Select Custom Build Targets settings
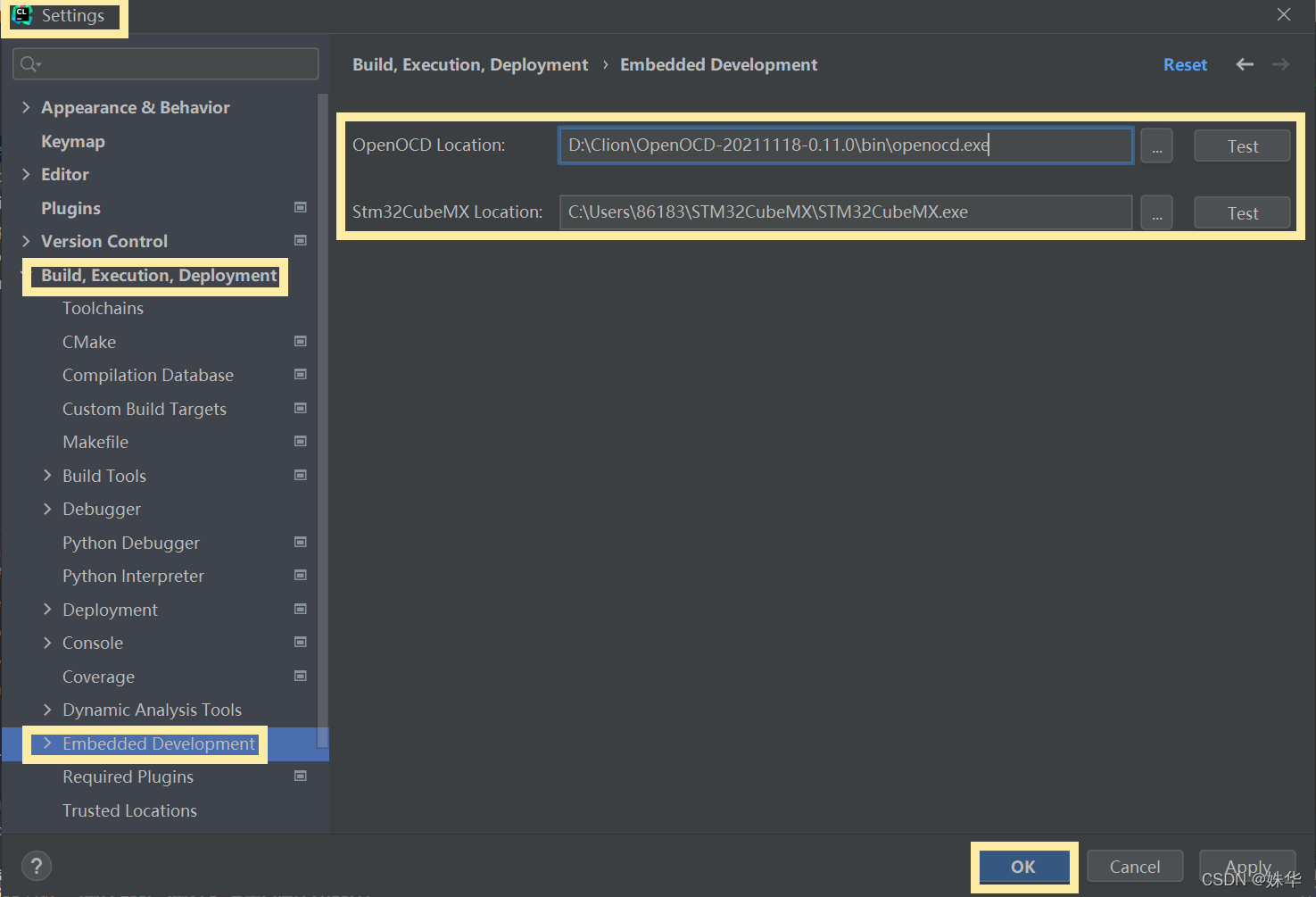The height and width of the screenshot is (897, 1316). coord(145,409)
